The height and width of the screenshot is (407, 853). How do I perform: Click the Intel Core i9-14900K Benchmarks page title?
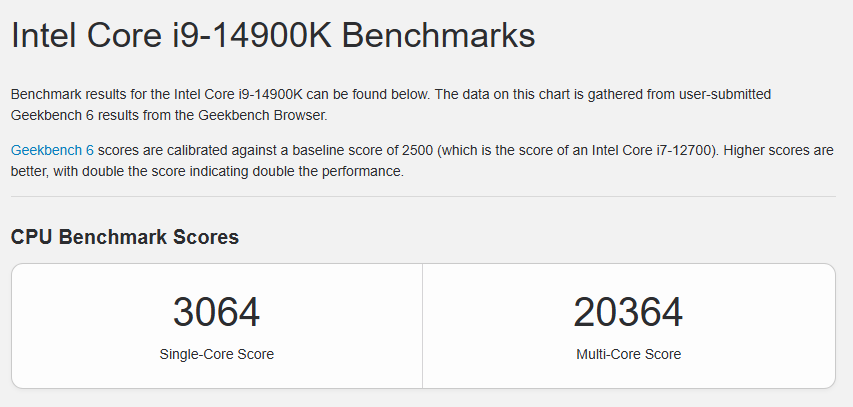click(273, 35)
